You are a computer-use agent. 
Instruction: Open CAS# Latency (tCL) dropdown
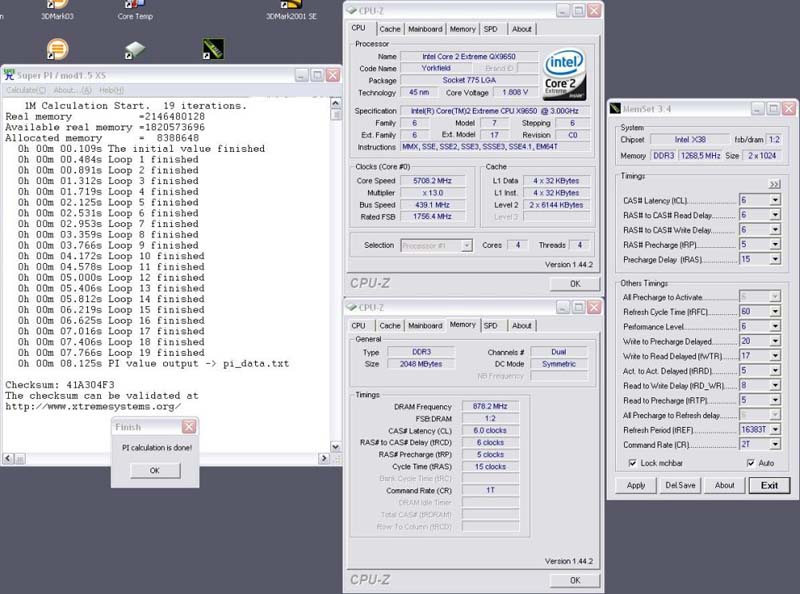[775, 200]
